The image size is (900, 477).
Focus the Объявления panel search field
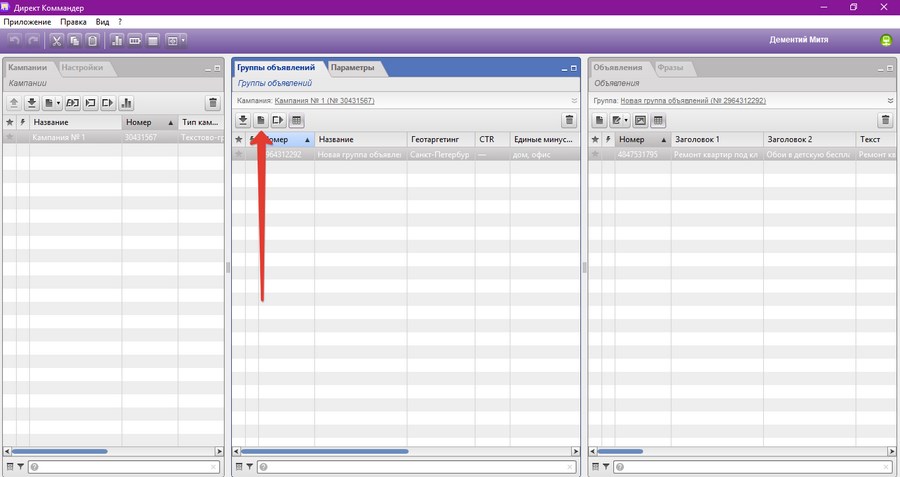[753, 467]
